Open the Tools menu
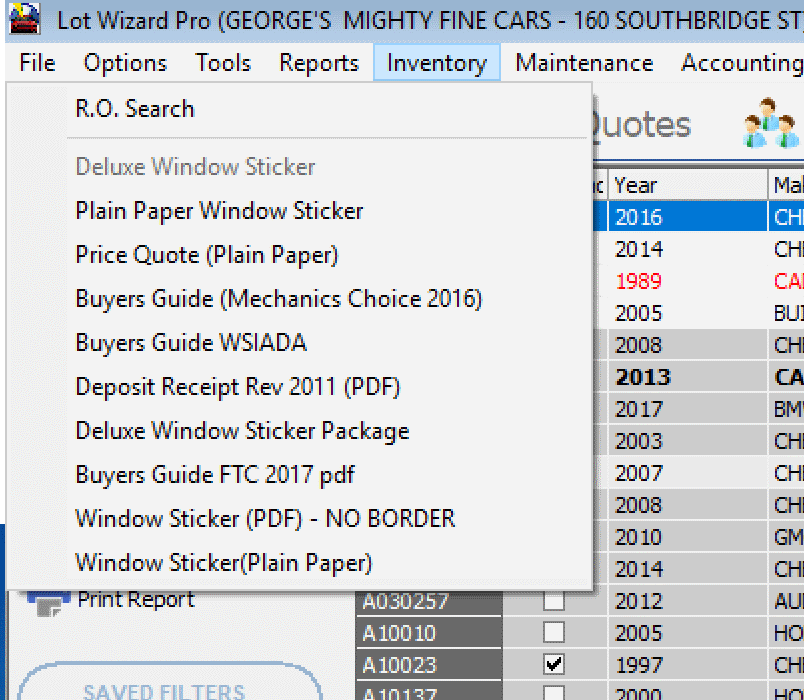Viewport: 804px width, 700px height. [x=222, y=62]
